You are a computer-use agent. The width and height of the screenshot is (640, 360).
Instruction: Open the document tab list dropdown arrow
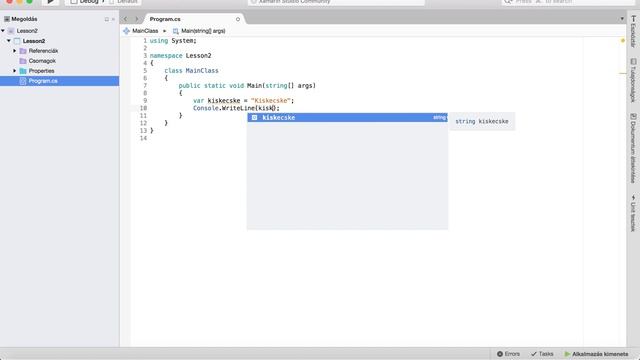click(x=622, y=19)
